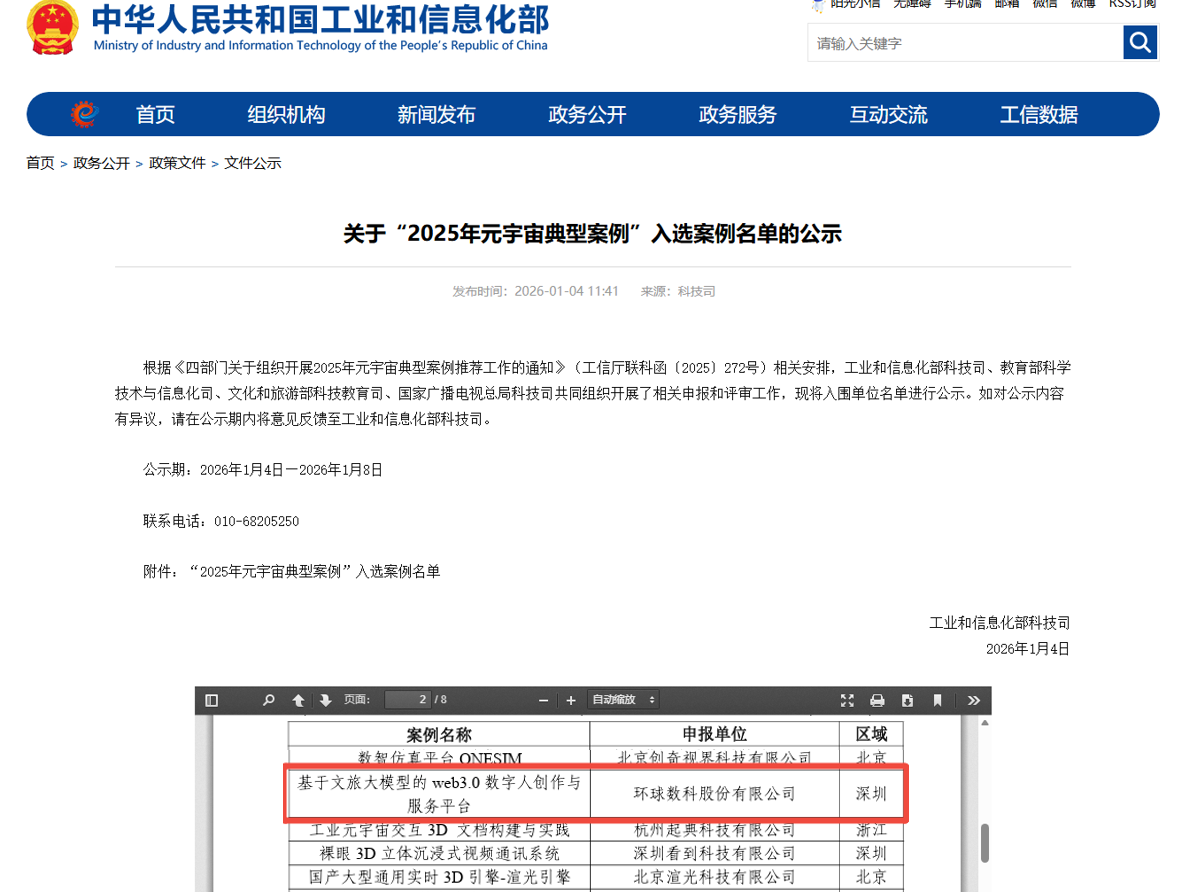Click the PDF page number field
The image size is (1180, 892).
point(407,700)
